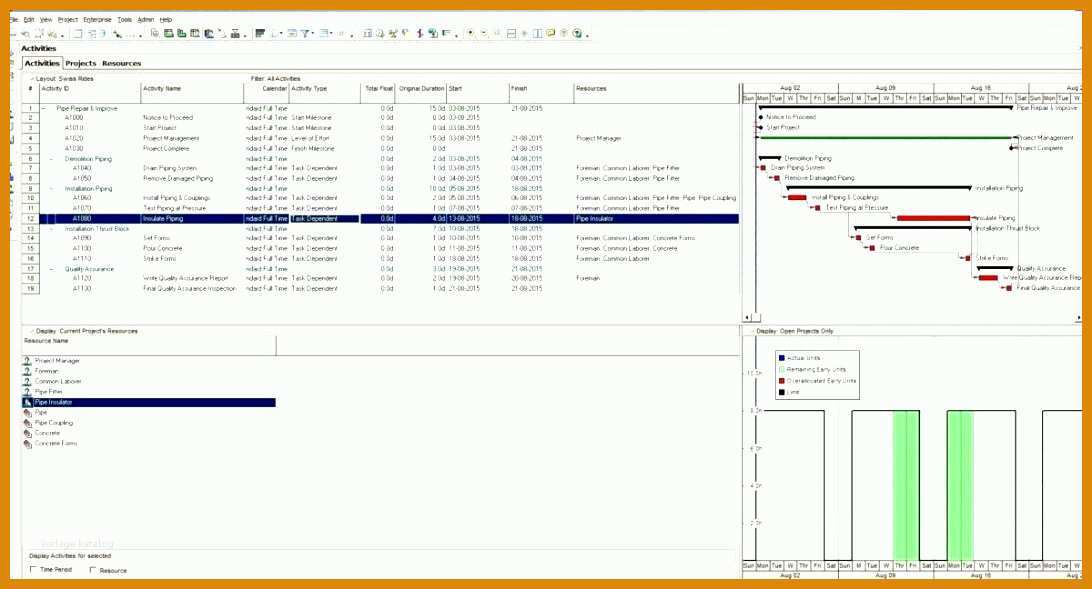Click the Actual Units blue legend swatch
Viewport: 1092px width, 589px height.
click(x=781, y=358)
